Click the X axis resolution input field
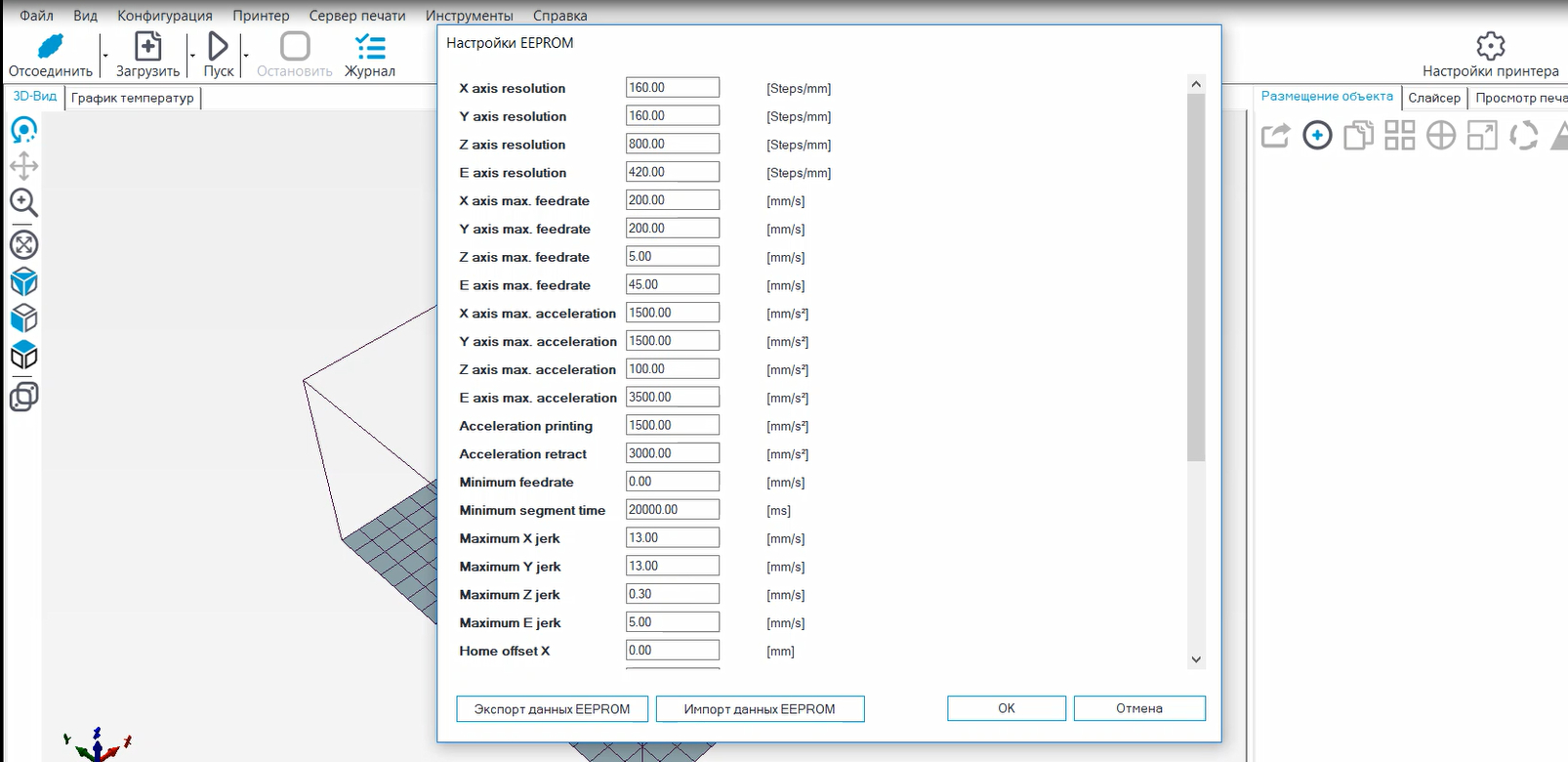1568x762 pixels. (x=672, y=88)
